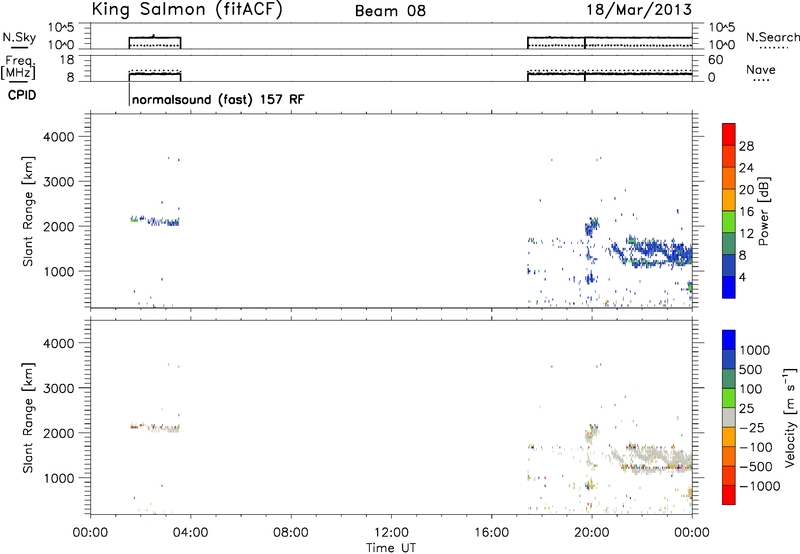This screenshot has width=800, height=554.
Task: Click the '-100' label on Velocity color bar
Action: point(756,447)
